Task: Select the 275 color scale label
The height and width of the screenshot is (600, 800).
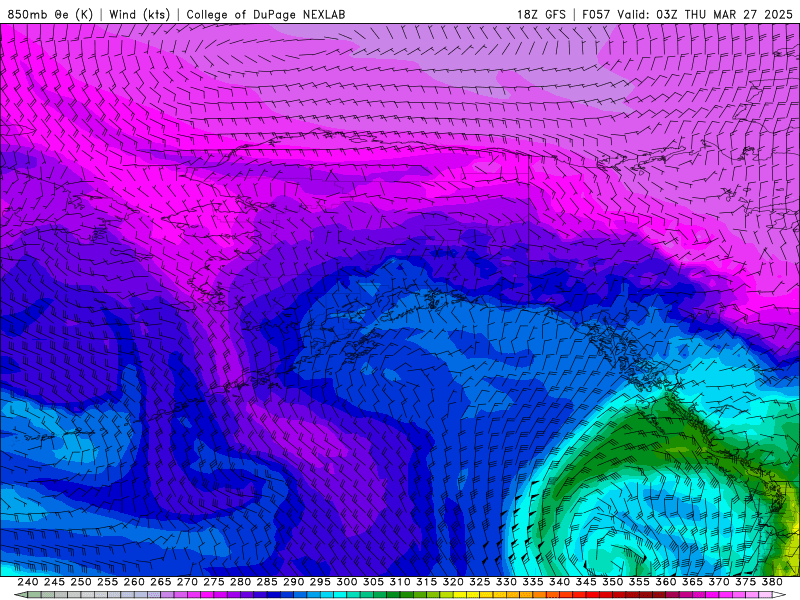Action: click(x=213, y=582)
